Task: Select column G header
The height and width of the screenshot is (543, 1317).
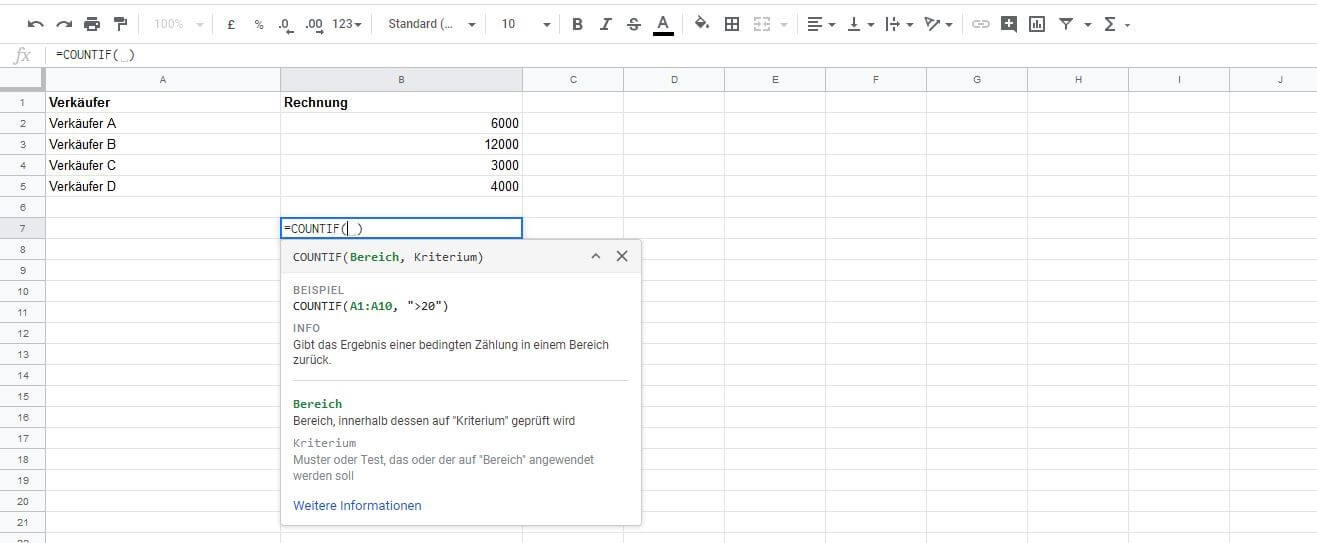Action: pyautogui.click(x=977, y=80)
